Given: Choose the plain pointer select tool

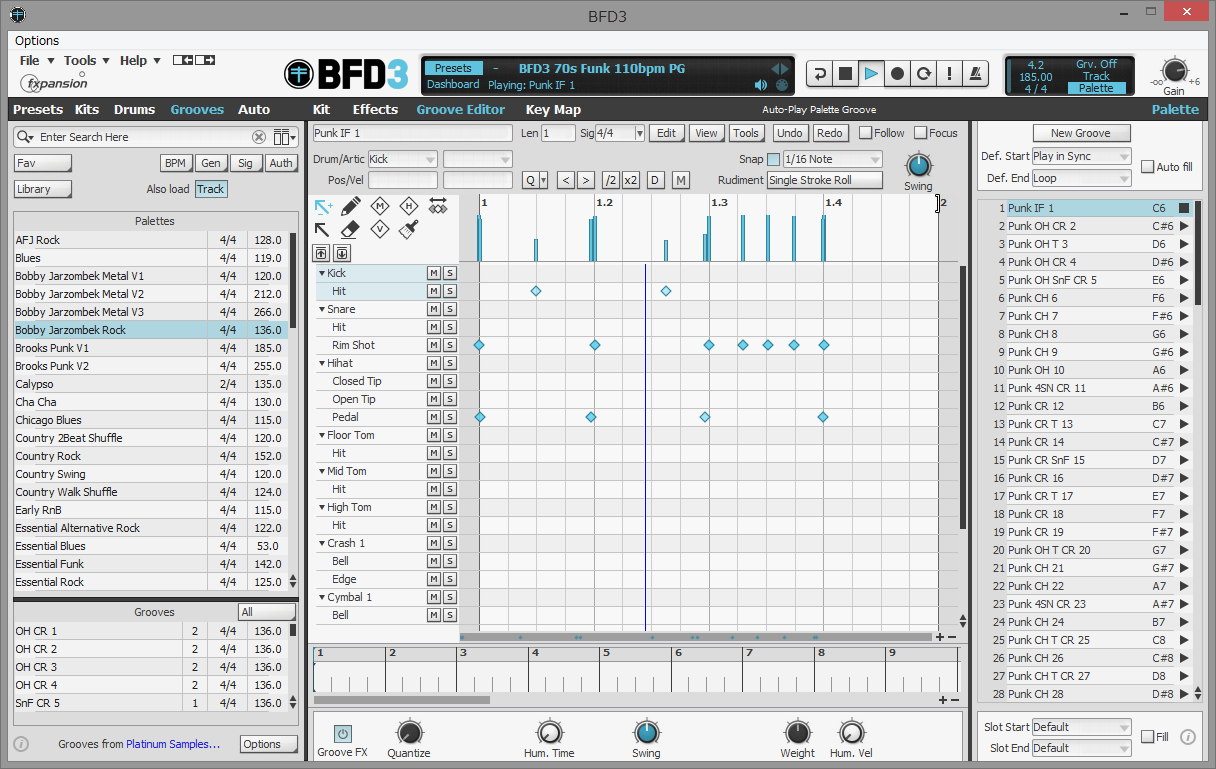Looking at the screenshot, I should (x=323, y=229).
